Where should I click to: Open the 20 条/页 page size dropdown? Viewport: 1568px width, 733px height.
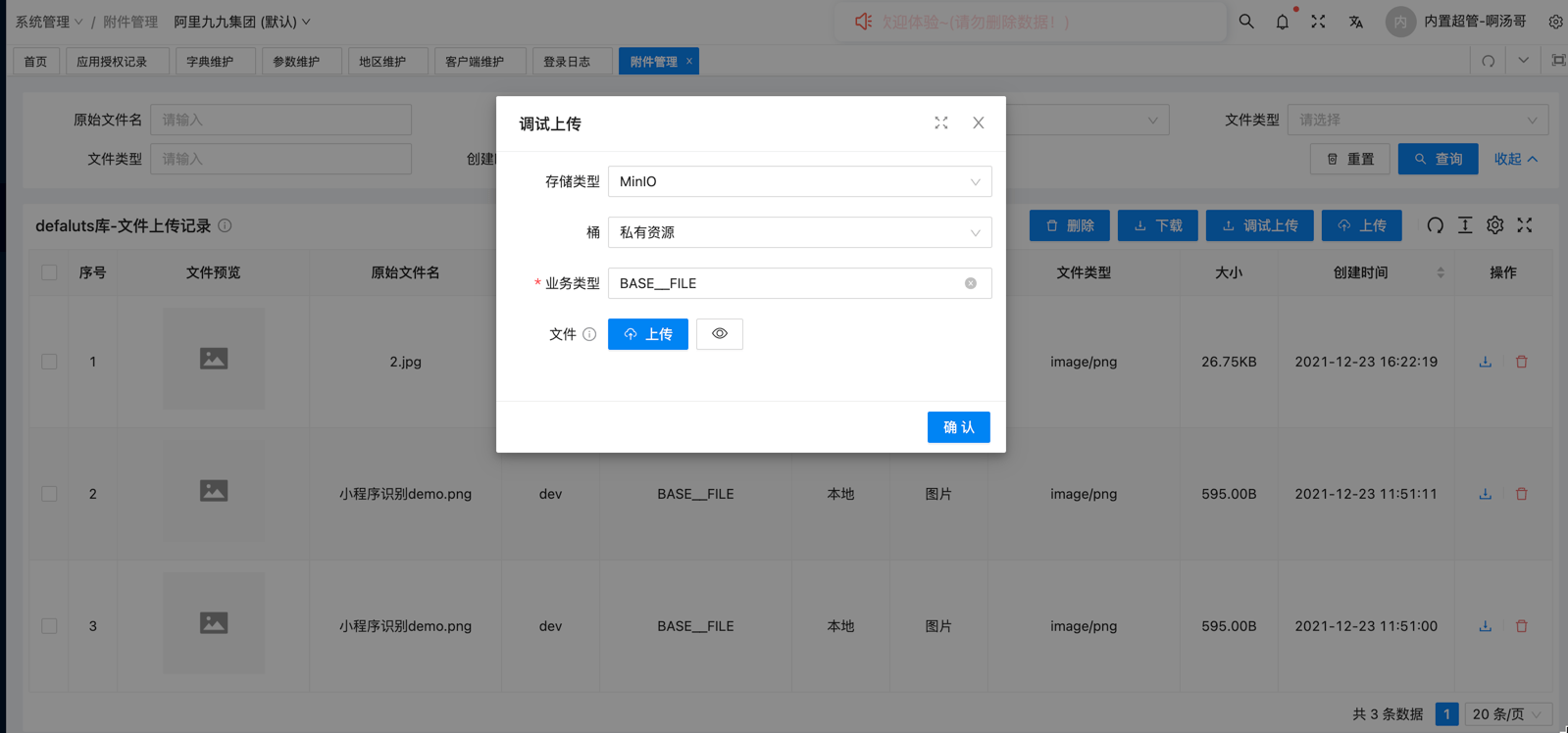point(1506,714)
